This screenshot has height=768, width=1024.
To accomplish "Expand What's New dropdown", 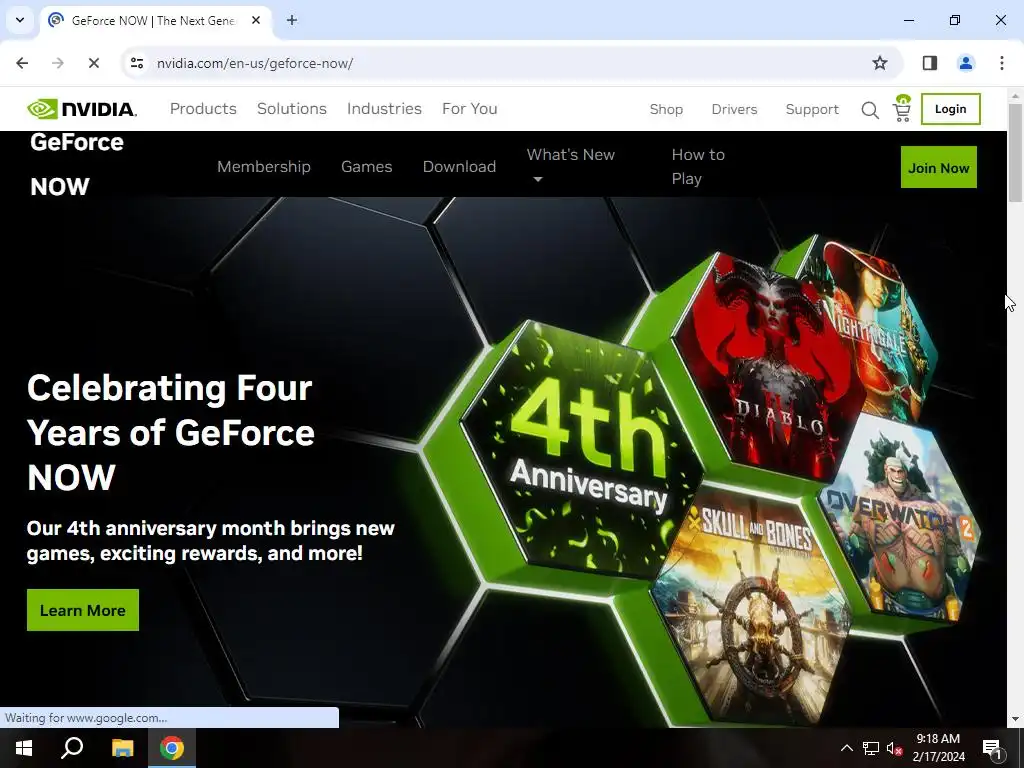I will [571, 167].
